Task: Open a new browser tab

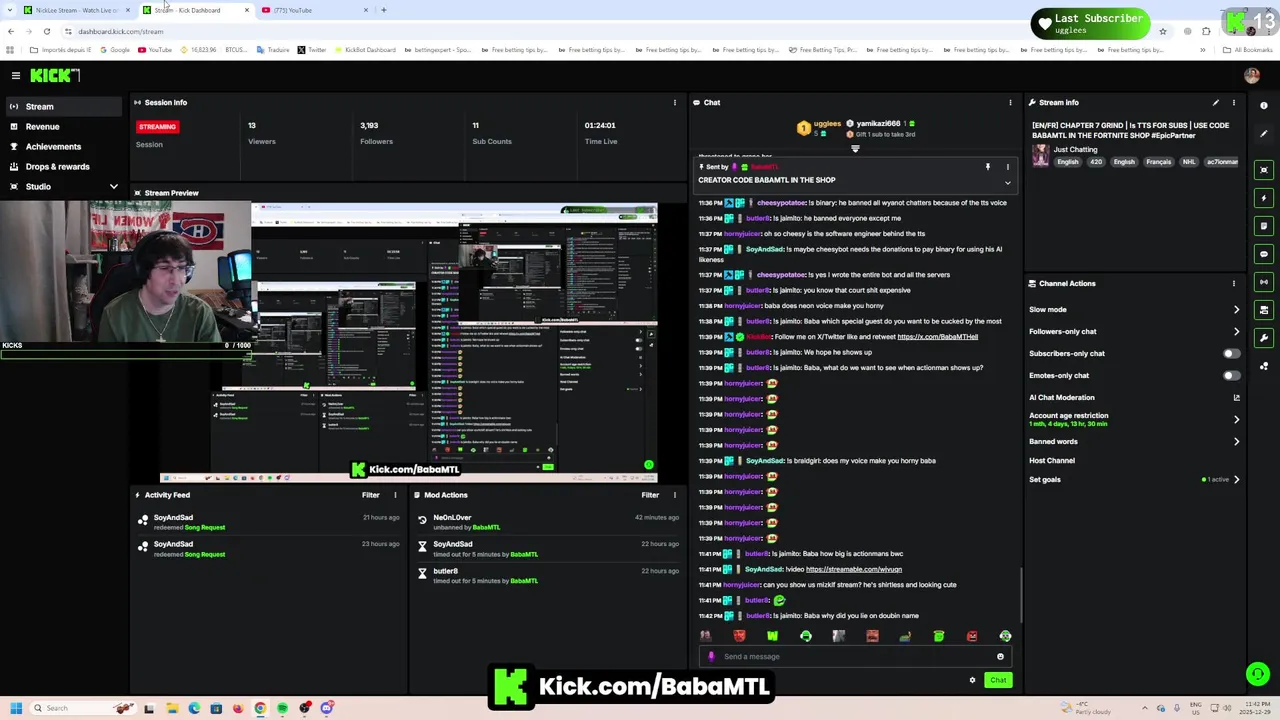Action: coord(384,10)
